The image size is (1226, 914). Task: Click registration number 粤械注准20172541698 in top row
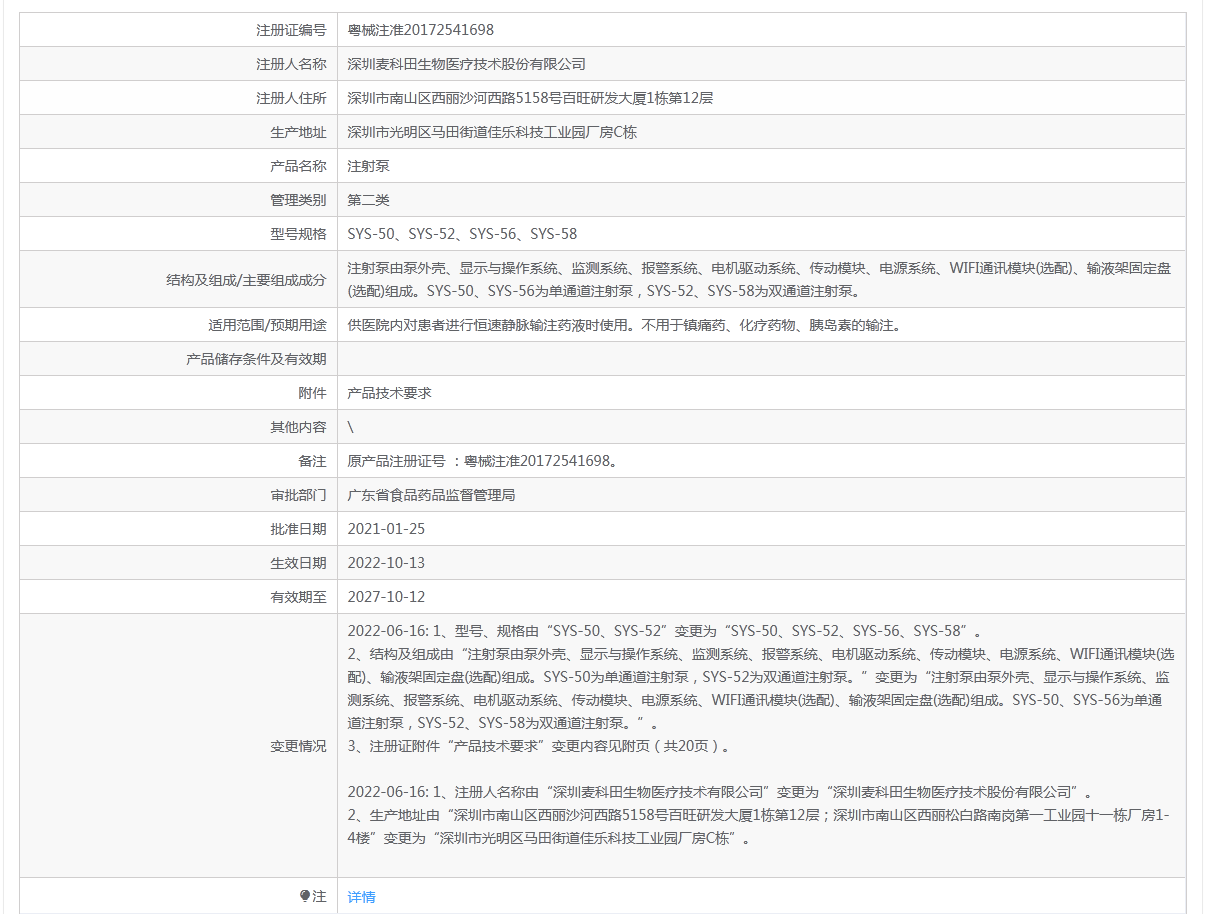[x=420, y=30]
